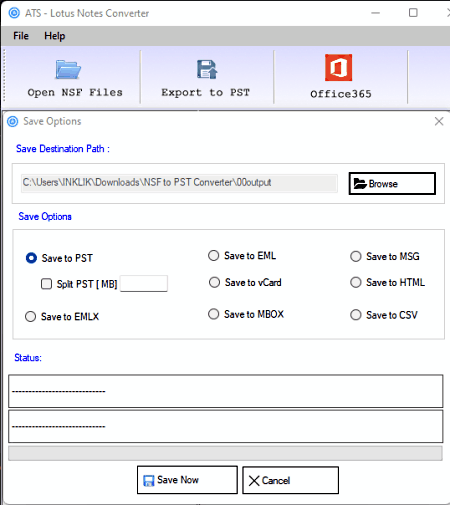Click the Browse button for destination
Image resolution: width=450 pixels, height=505 pixels.
pyautogui.click(x=392, y=183)
